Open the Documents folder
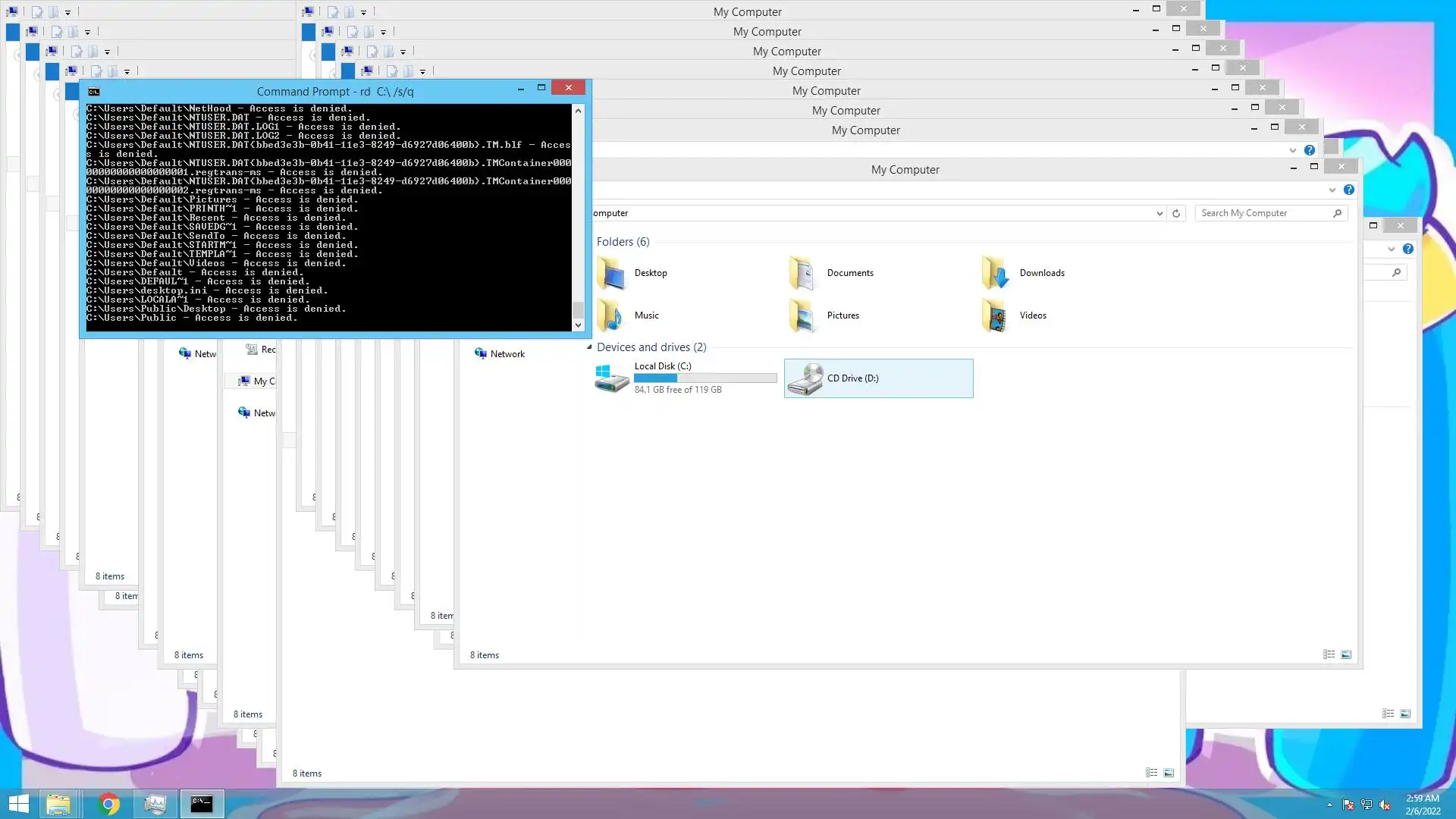The height and width of the screenshot is (819, 1456). pyautogui.click(x=802, y=273)
